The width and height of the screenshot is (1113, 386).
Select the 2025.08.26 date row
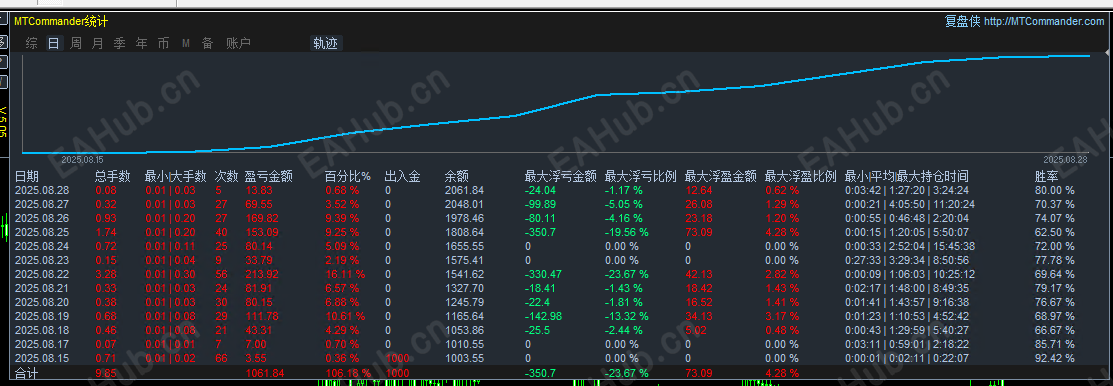click(x=42, y=218)
